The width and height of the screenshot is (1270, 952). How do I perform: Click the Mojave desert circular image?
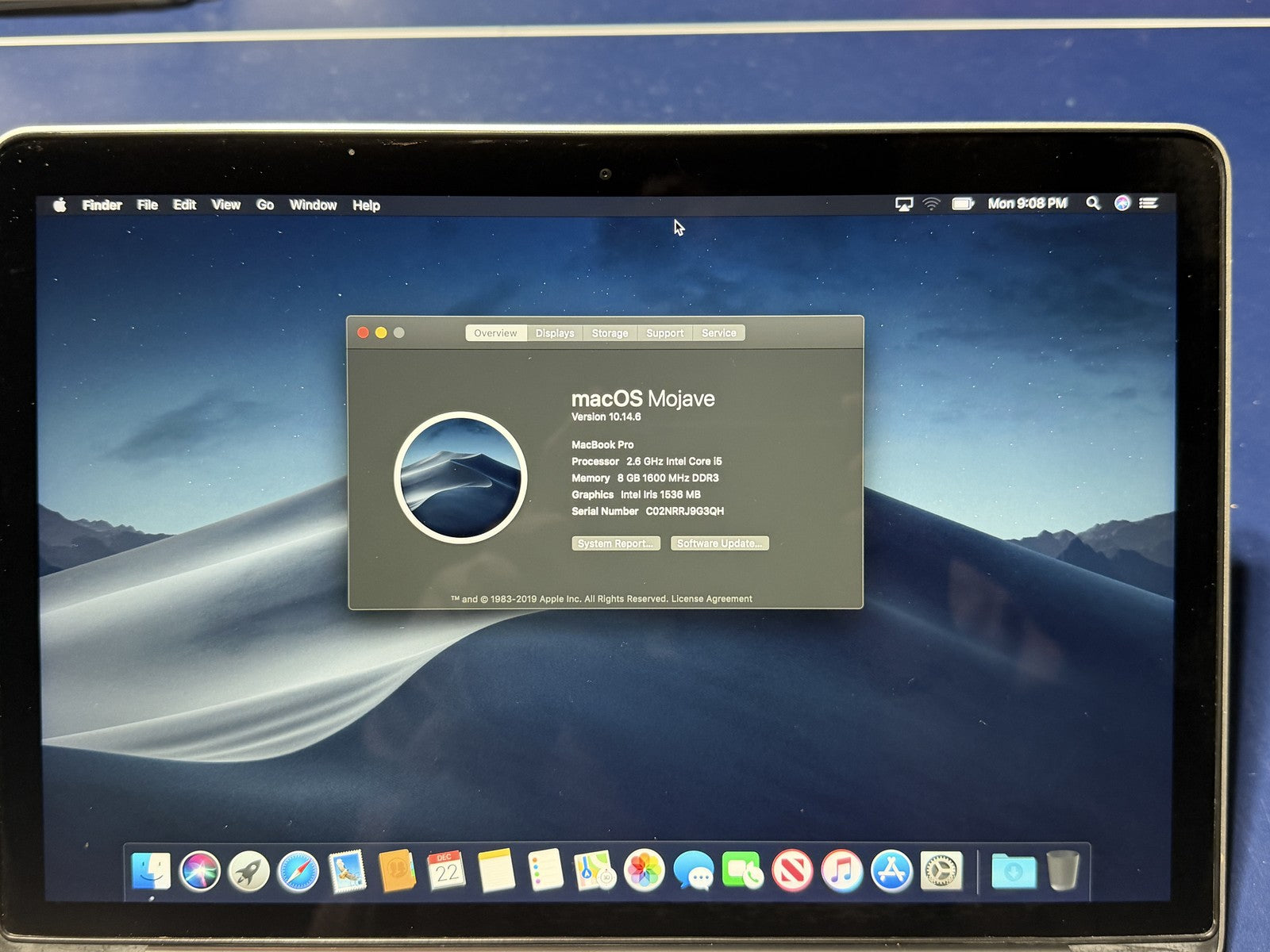tap(460, 477)
